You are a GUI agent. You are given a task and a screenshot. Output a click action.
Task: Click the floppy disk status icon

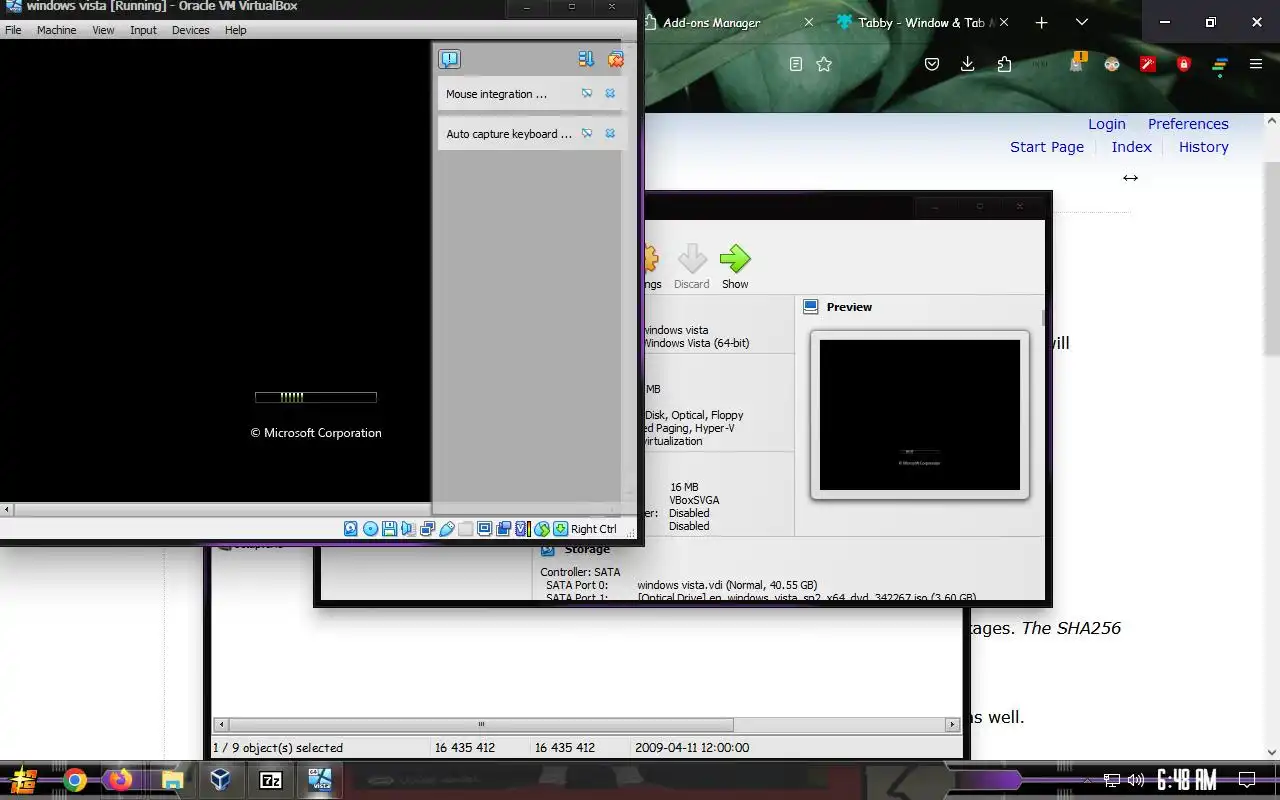coord(389,529)
